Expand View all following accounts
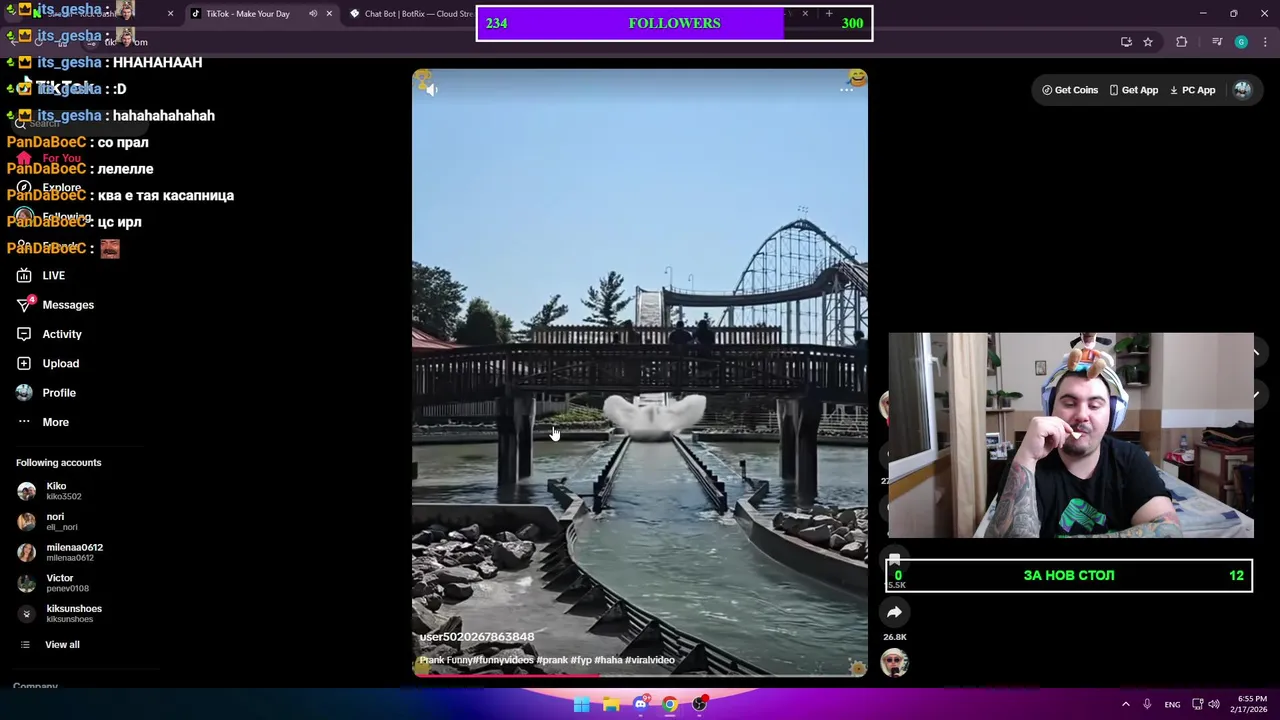1280x720 pixels. [x=50, y=645]
